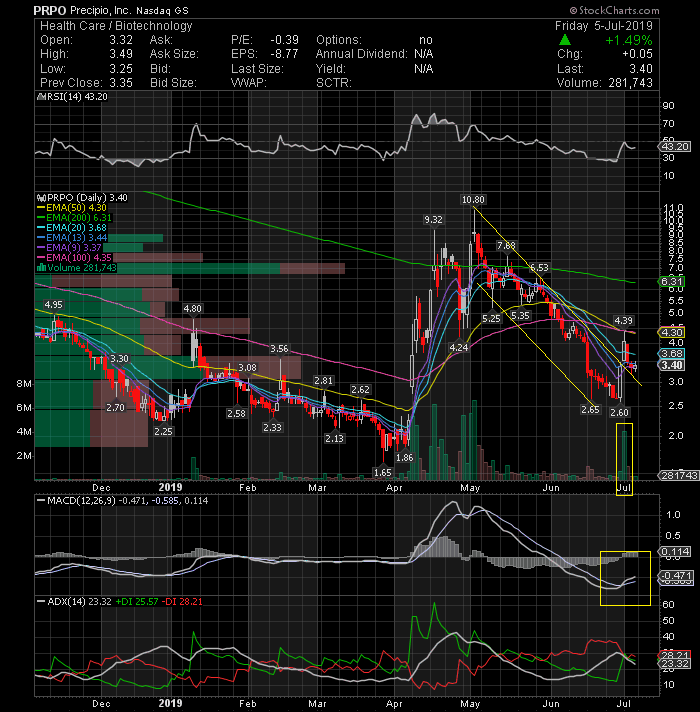Click the 281743 volume axis tag
Viewport: 700px width, 712px height.
[x=678, y=475]
